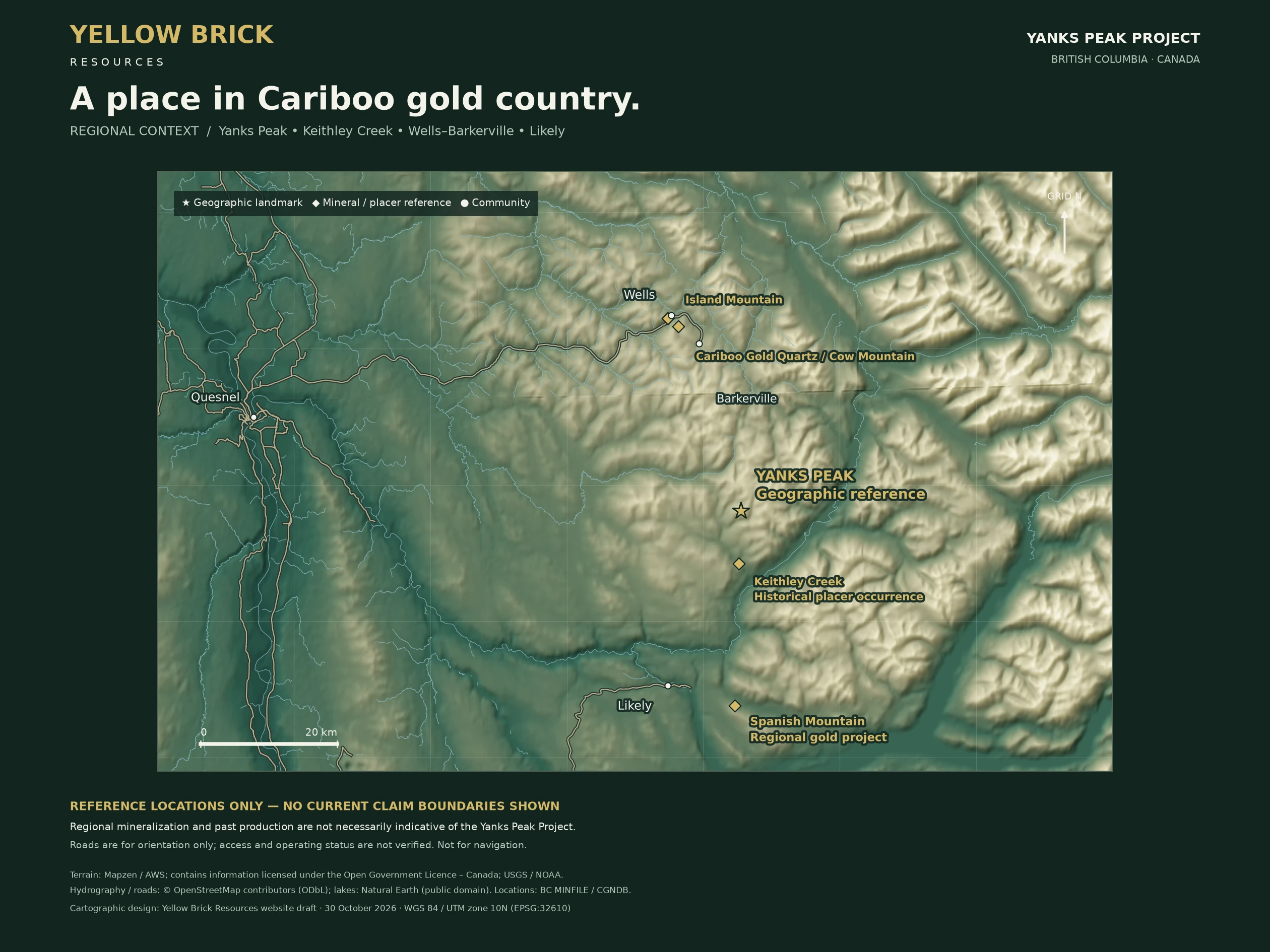This screenshot has height=952, width=1270.
Task: Click the 'Regional mineralization and past production' sentence
Action: click(x=323, y=827)
